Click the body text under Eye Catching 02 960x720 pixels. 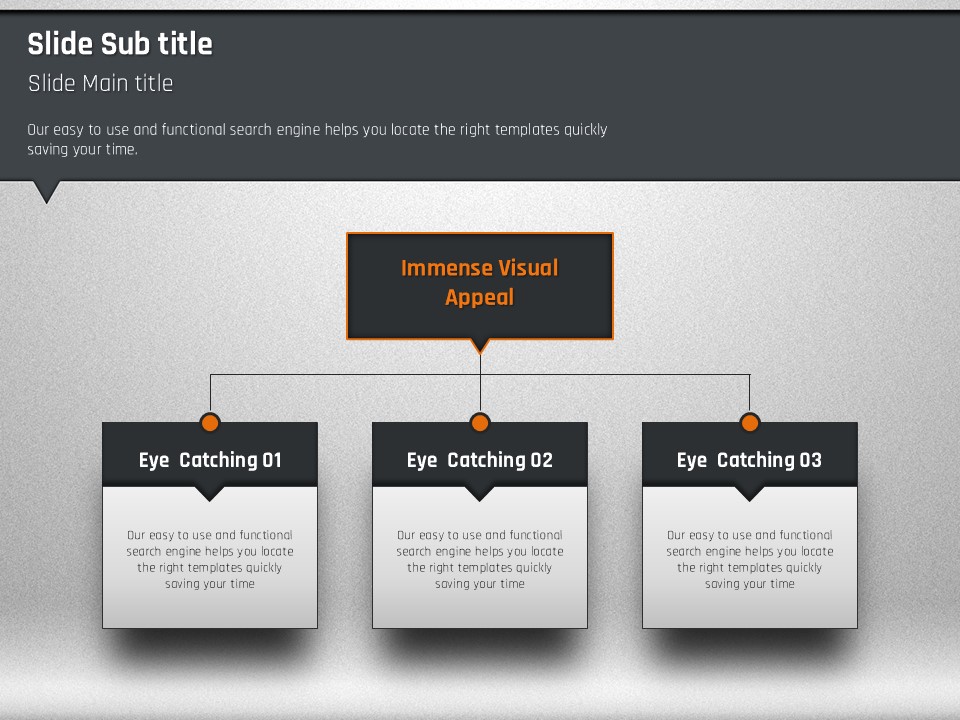click(x=480, y=560)
